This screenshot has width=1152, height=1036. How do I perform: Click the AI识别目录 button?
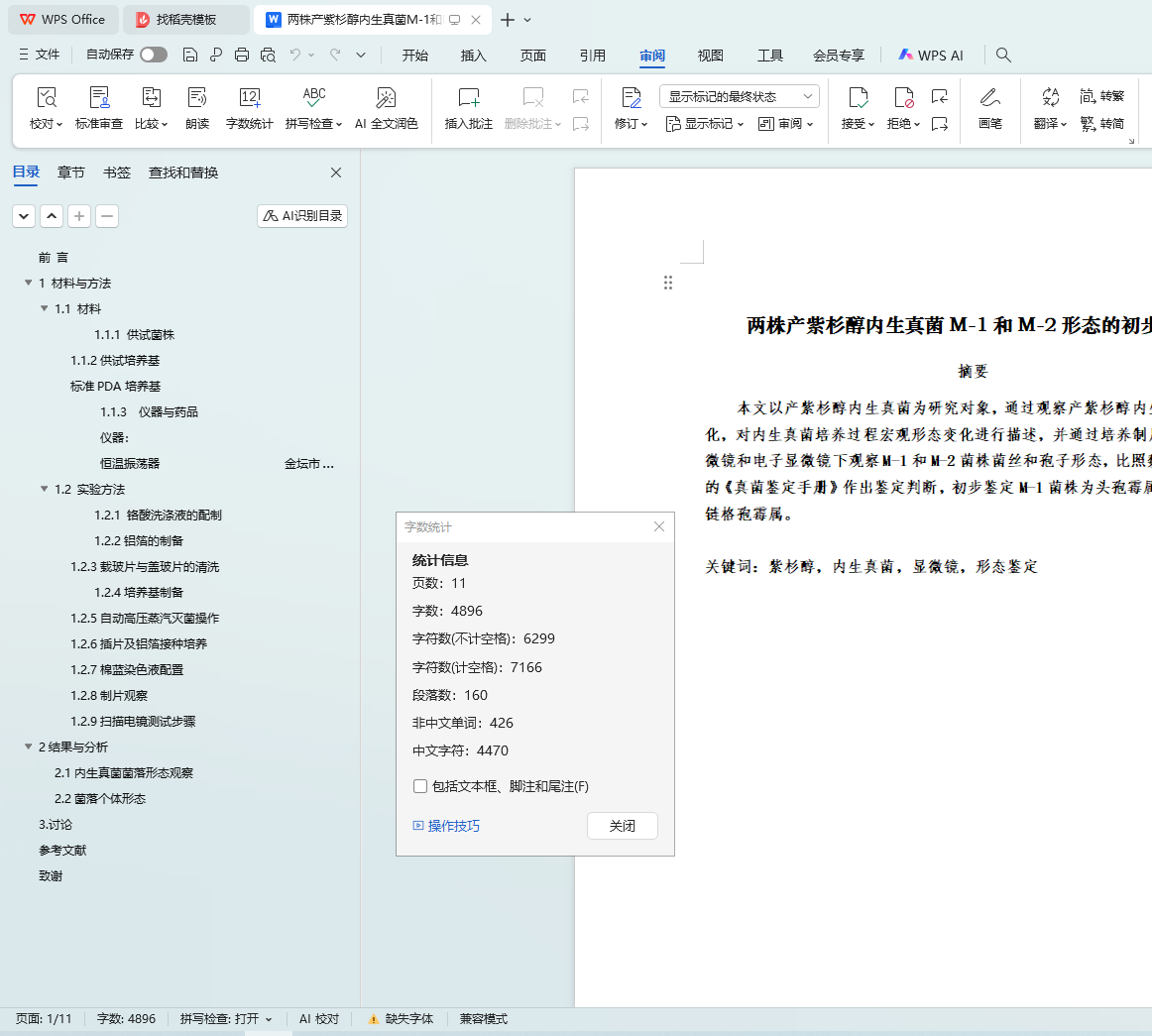pos(302,215)
